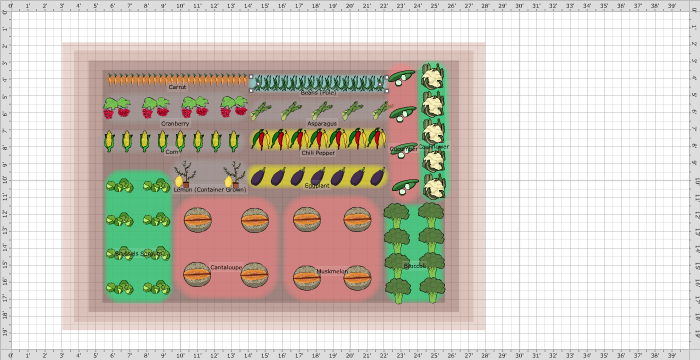
Task: Select the Pole Beans row
Action: (318, 83)
